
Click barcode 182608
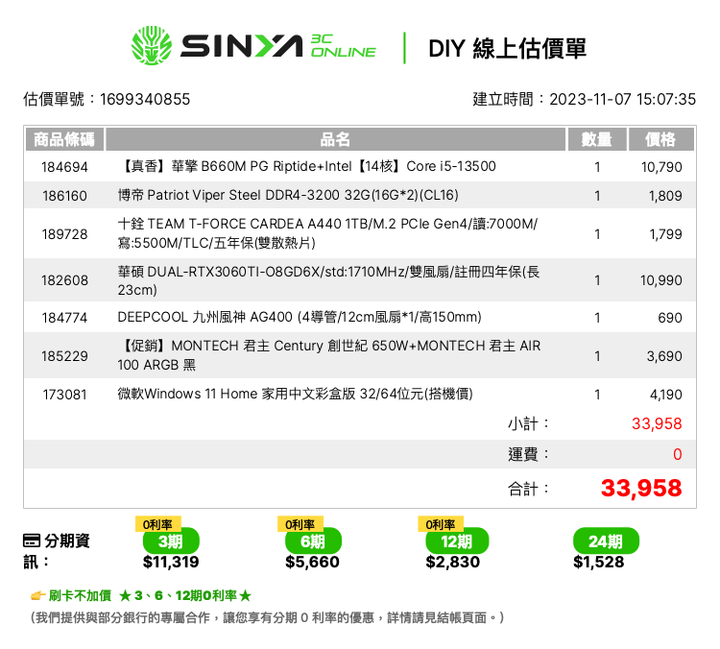click(64, 280)
